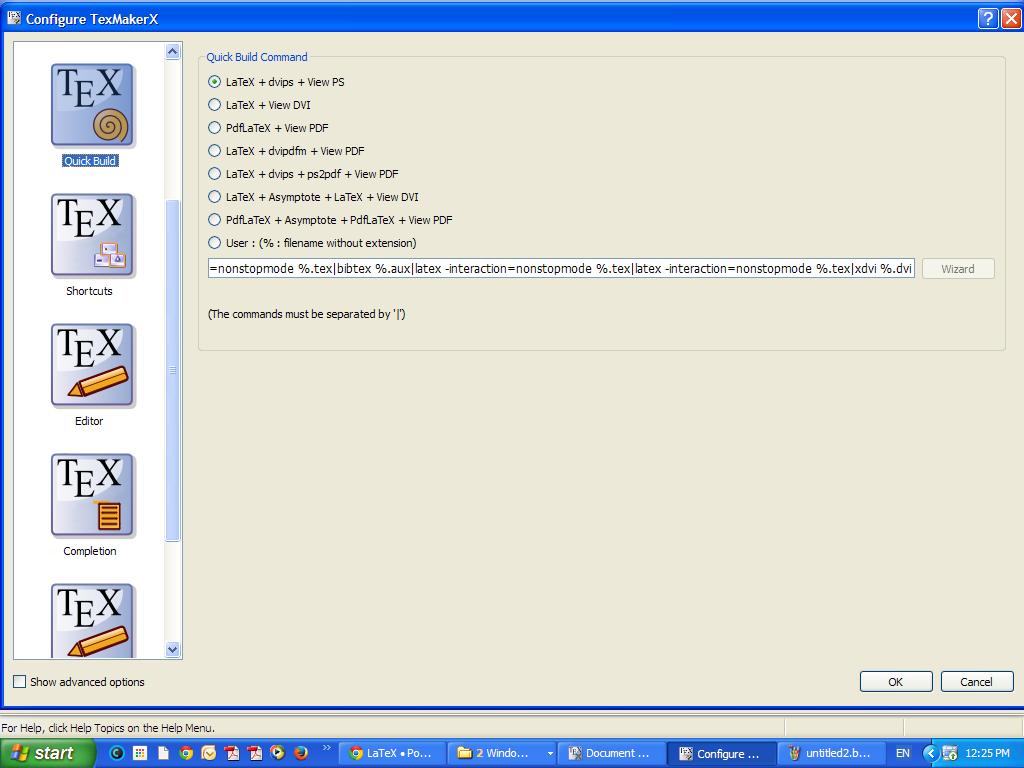Cancel the Configure TexMakerX dialog
This screenshot has width=1024, height=768.
point(976,682)
